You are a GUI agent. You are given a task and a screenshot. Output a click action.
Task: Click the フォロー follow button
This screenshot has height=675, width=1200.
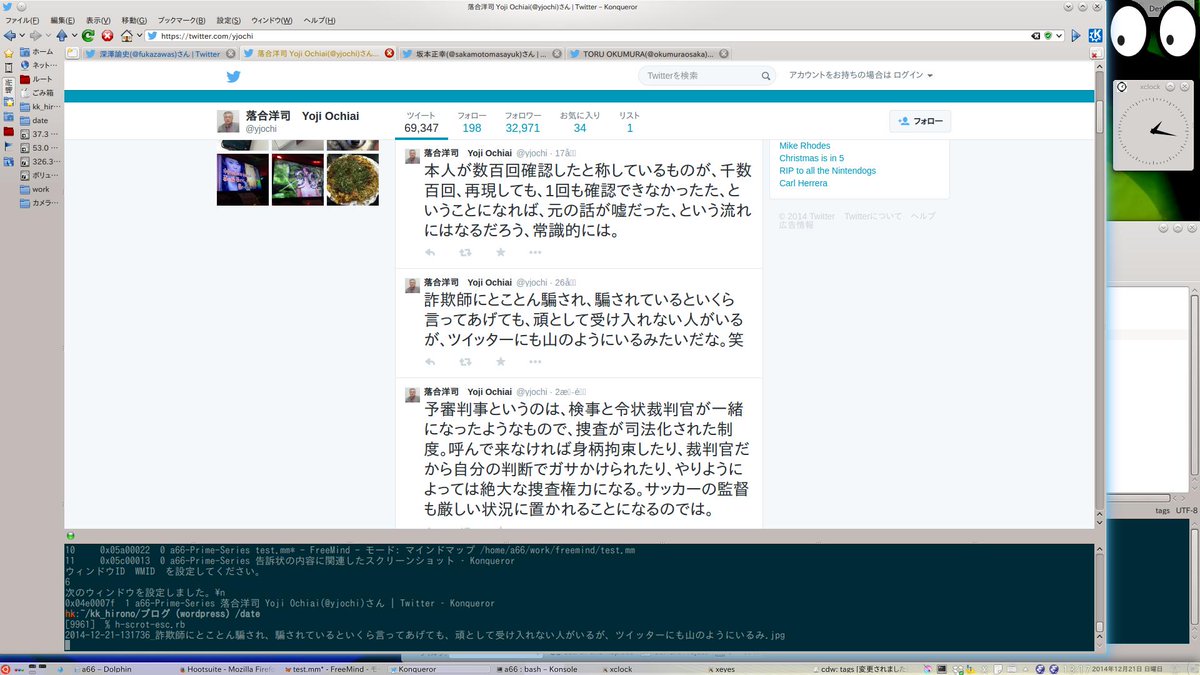(920, 121)
